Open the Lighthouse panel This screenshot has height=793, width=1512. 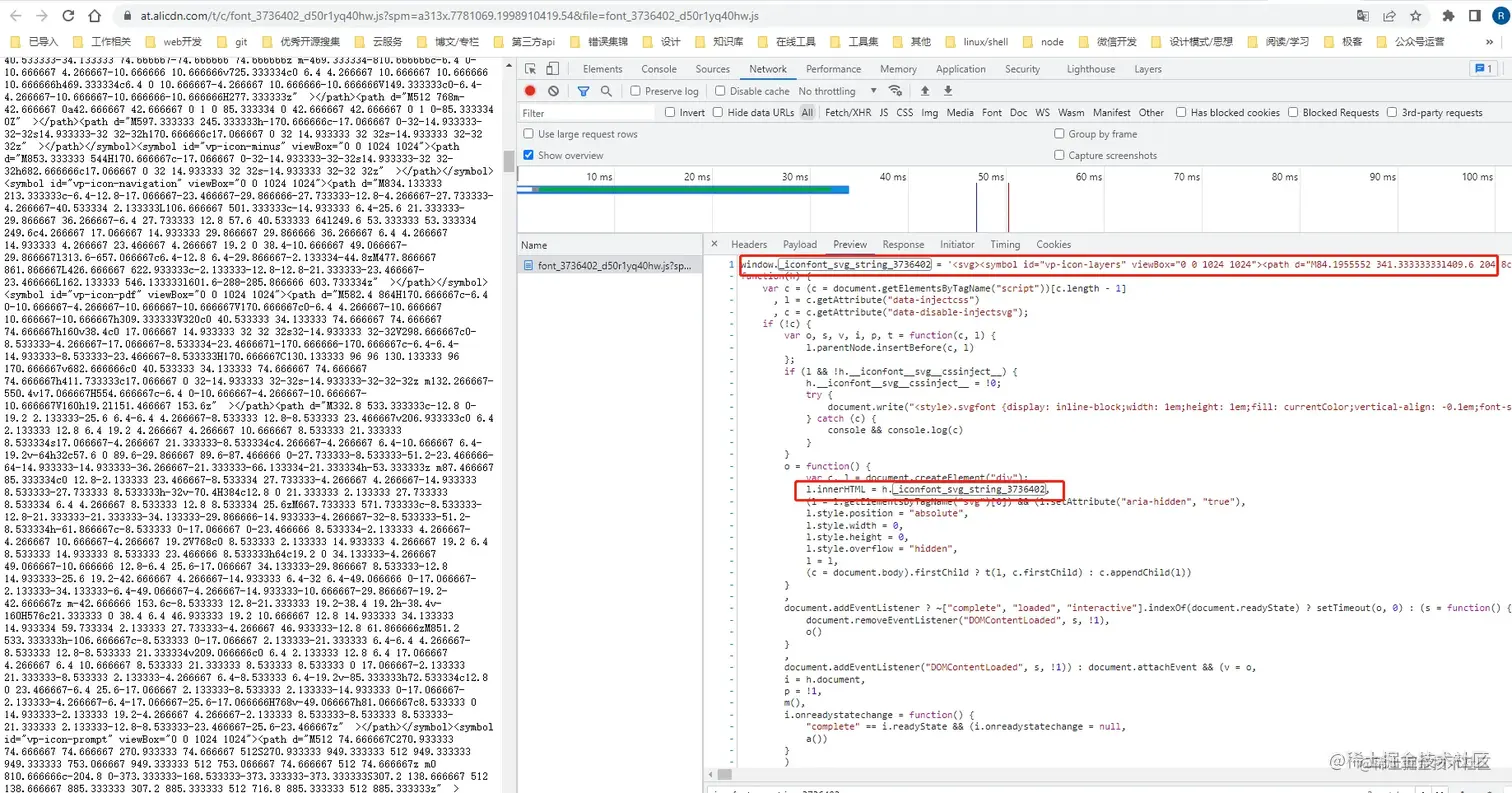(x=1091, y=69)
